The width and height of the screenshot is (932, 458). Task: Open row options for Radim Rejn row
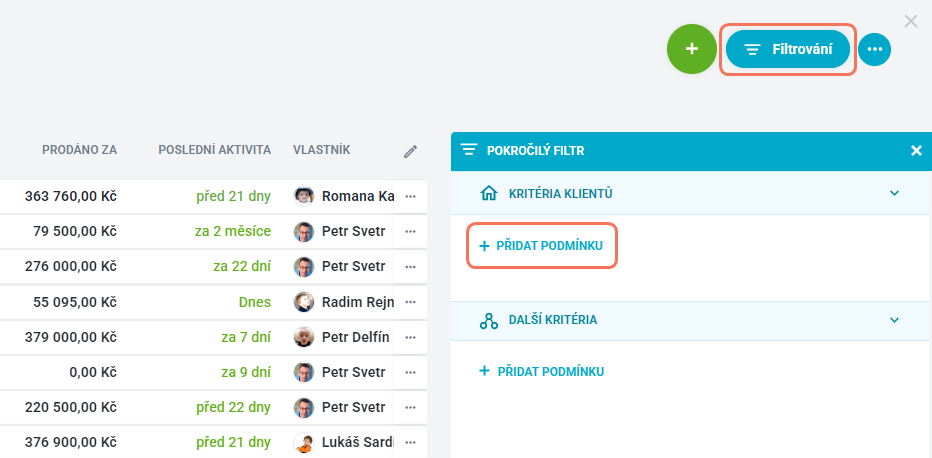pos(410,302)
